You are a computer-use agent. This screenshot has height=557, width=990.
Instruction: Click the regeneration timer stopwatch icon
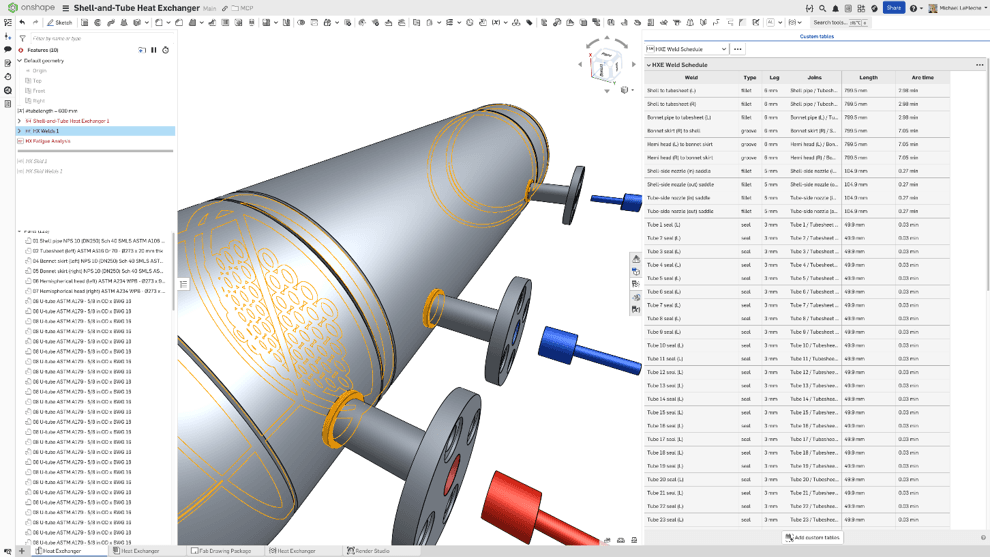(165, 50)
